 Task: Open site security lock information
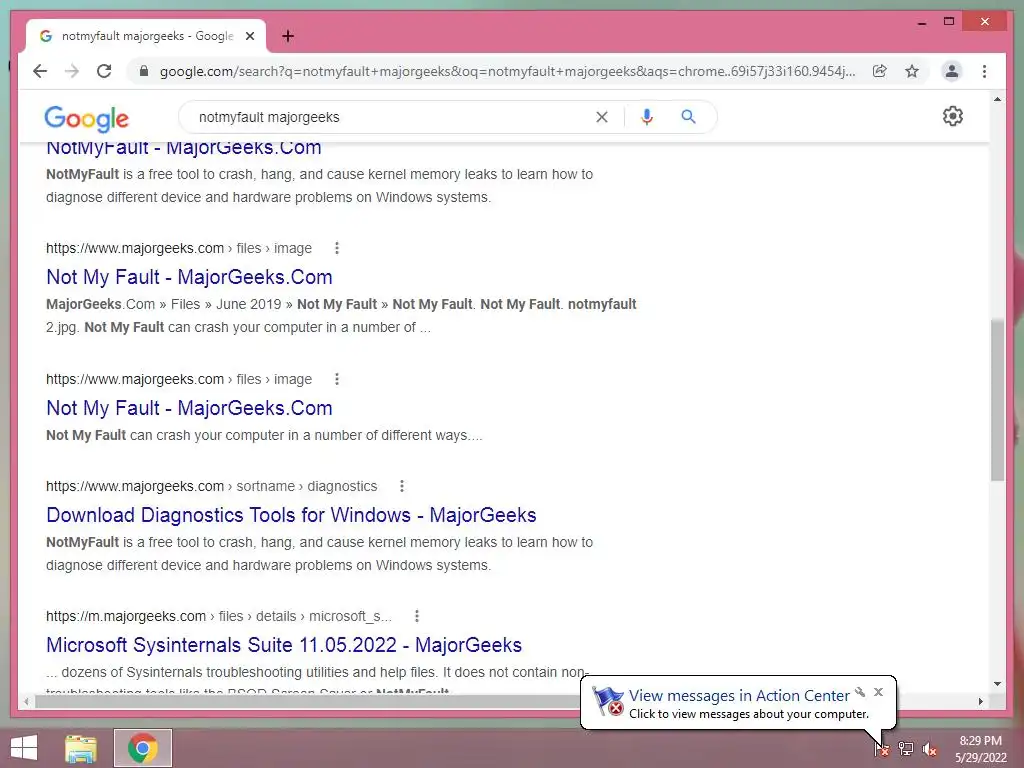click(144, 71)
